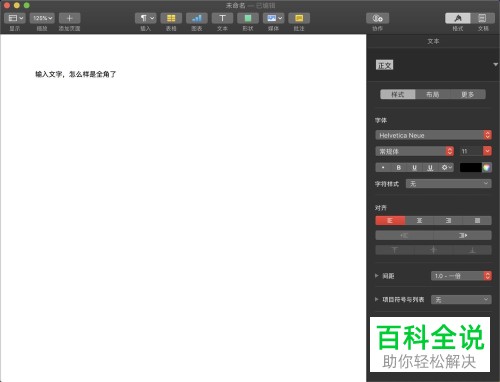Click the font size field showing 11
The image size is (500, 382).
tap(471, 151)
